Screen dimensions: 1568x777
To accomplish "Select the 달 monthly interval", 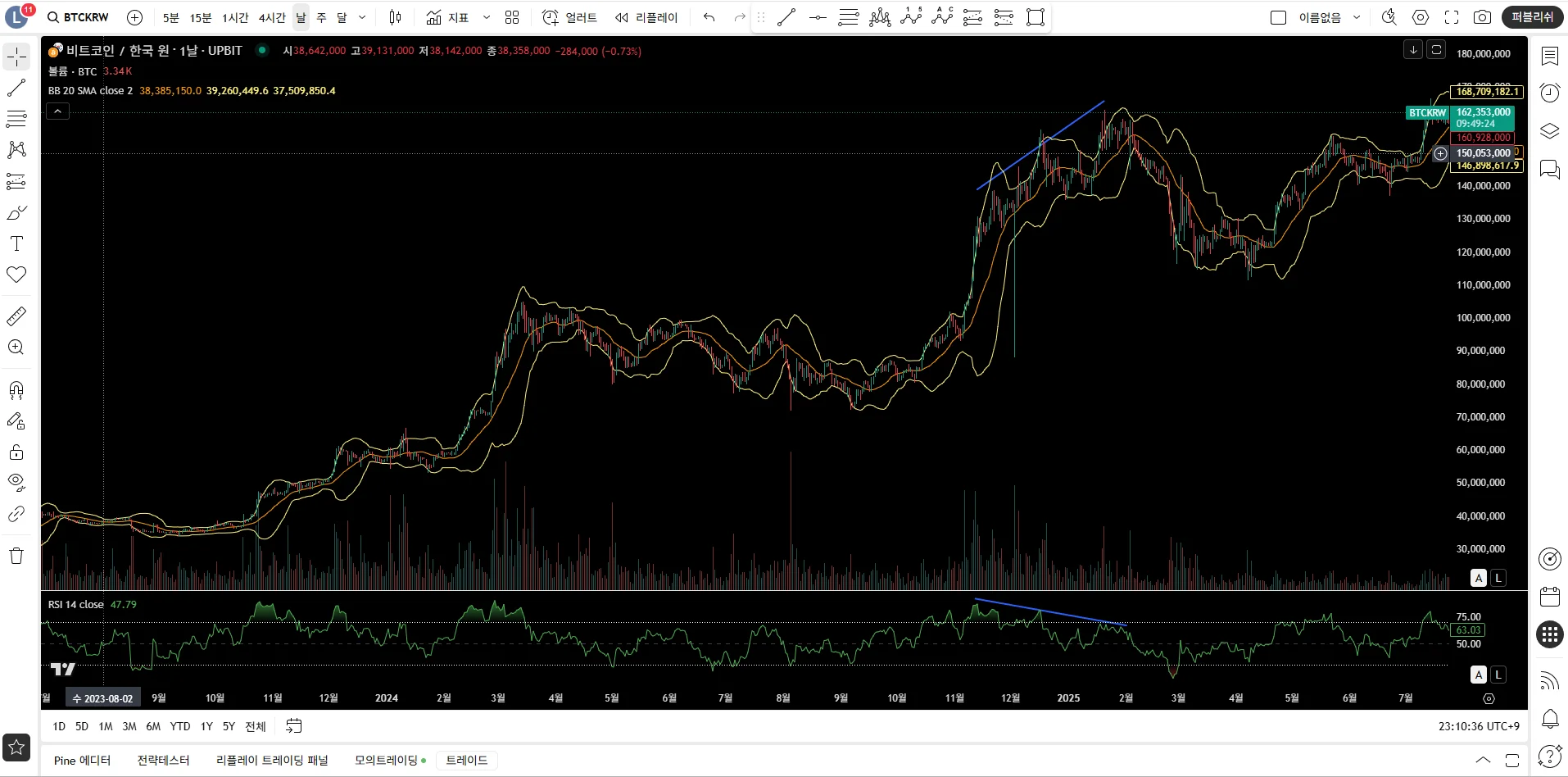I will (342, 17).
